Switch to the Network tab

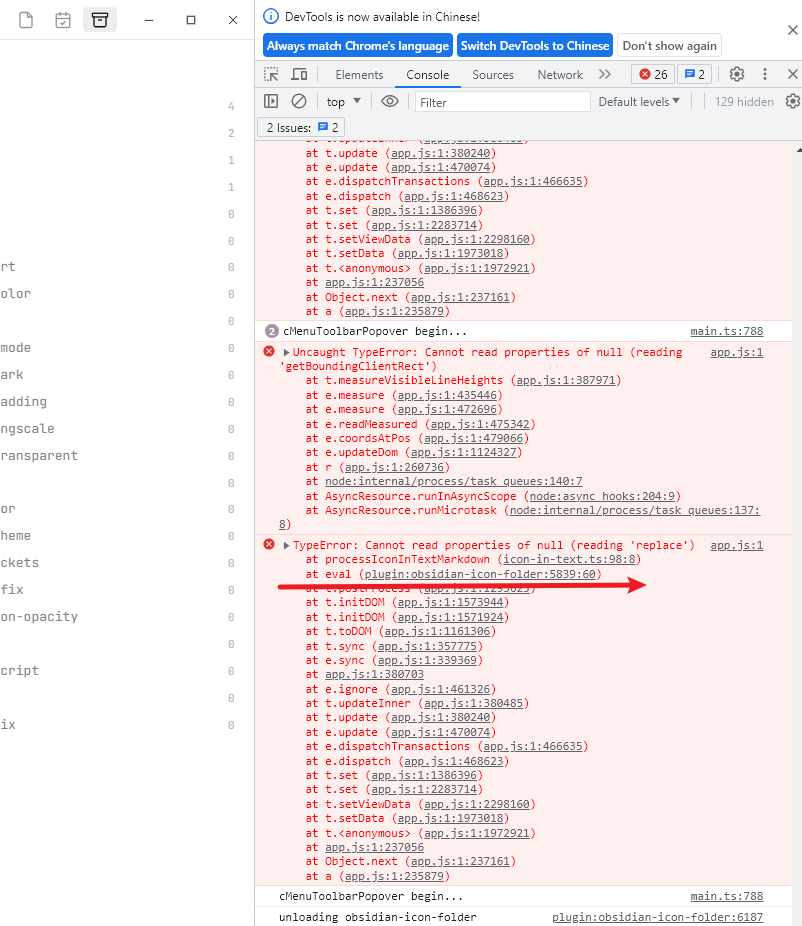[560, 75]
